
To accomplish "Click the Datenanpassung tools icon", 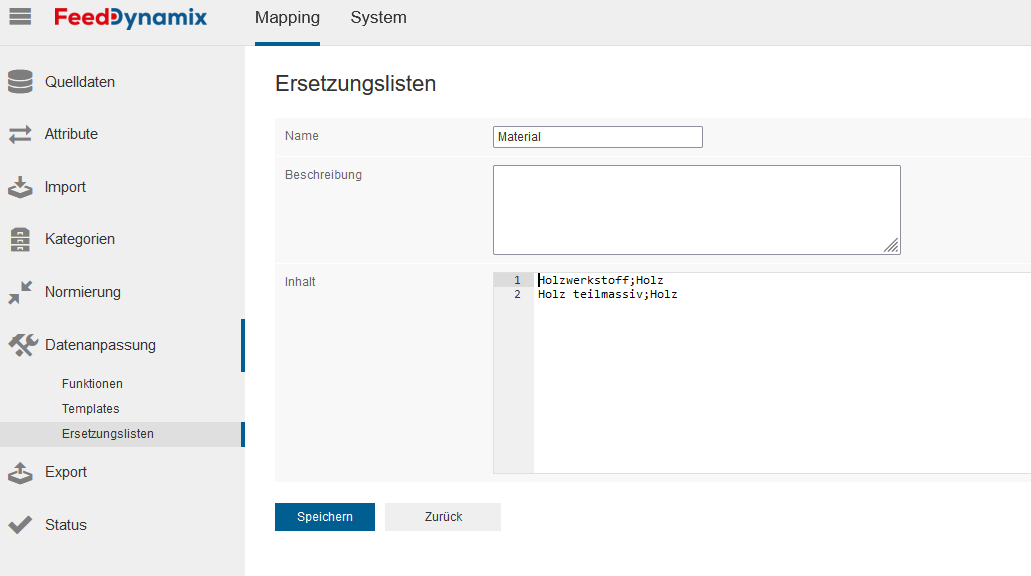I will (x=23, y=345).
